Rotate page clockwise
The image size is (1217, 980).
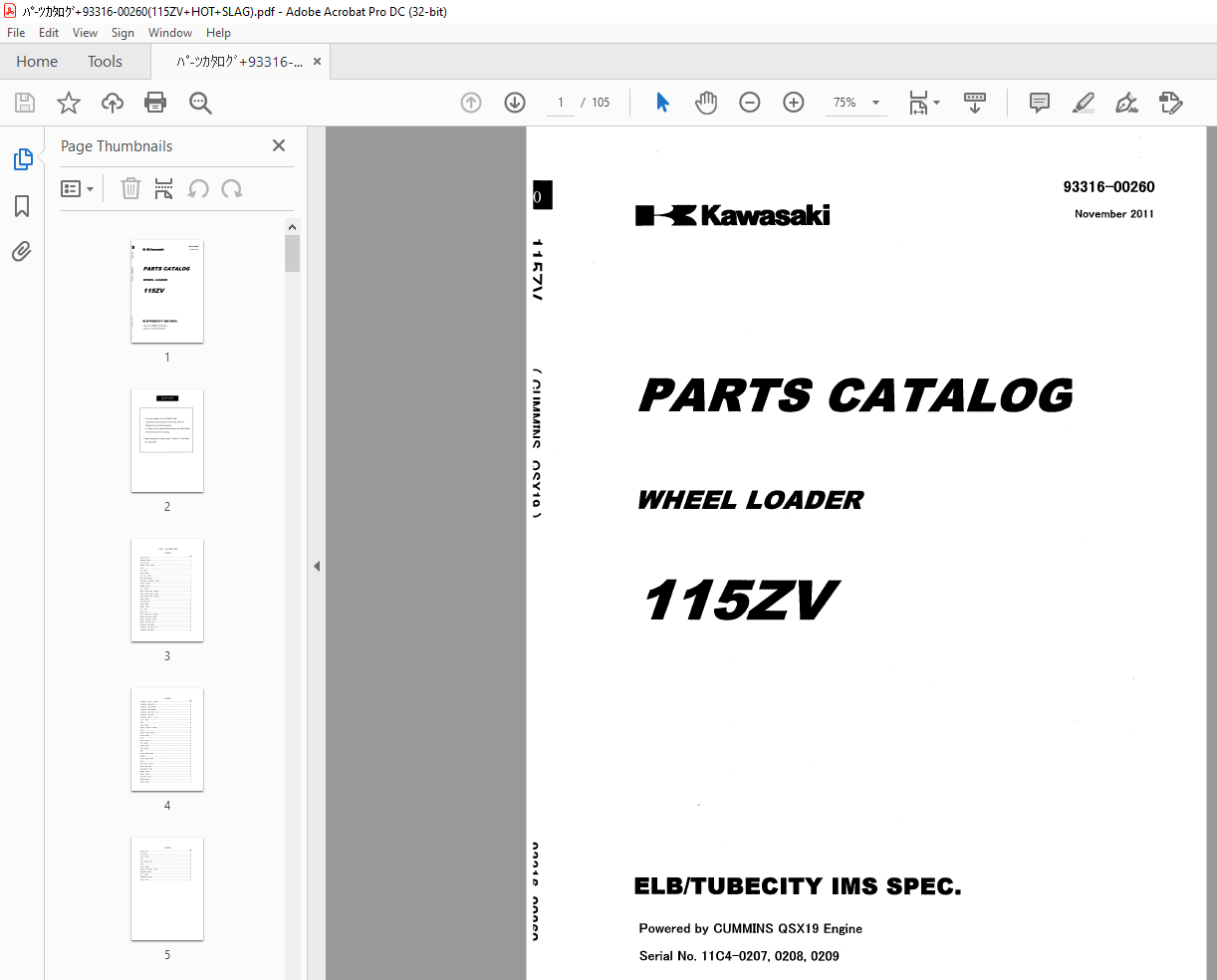(x=232, y=188)
